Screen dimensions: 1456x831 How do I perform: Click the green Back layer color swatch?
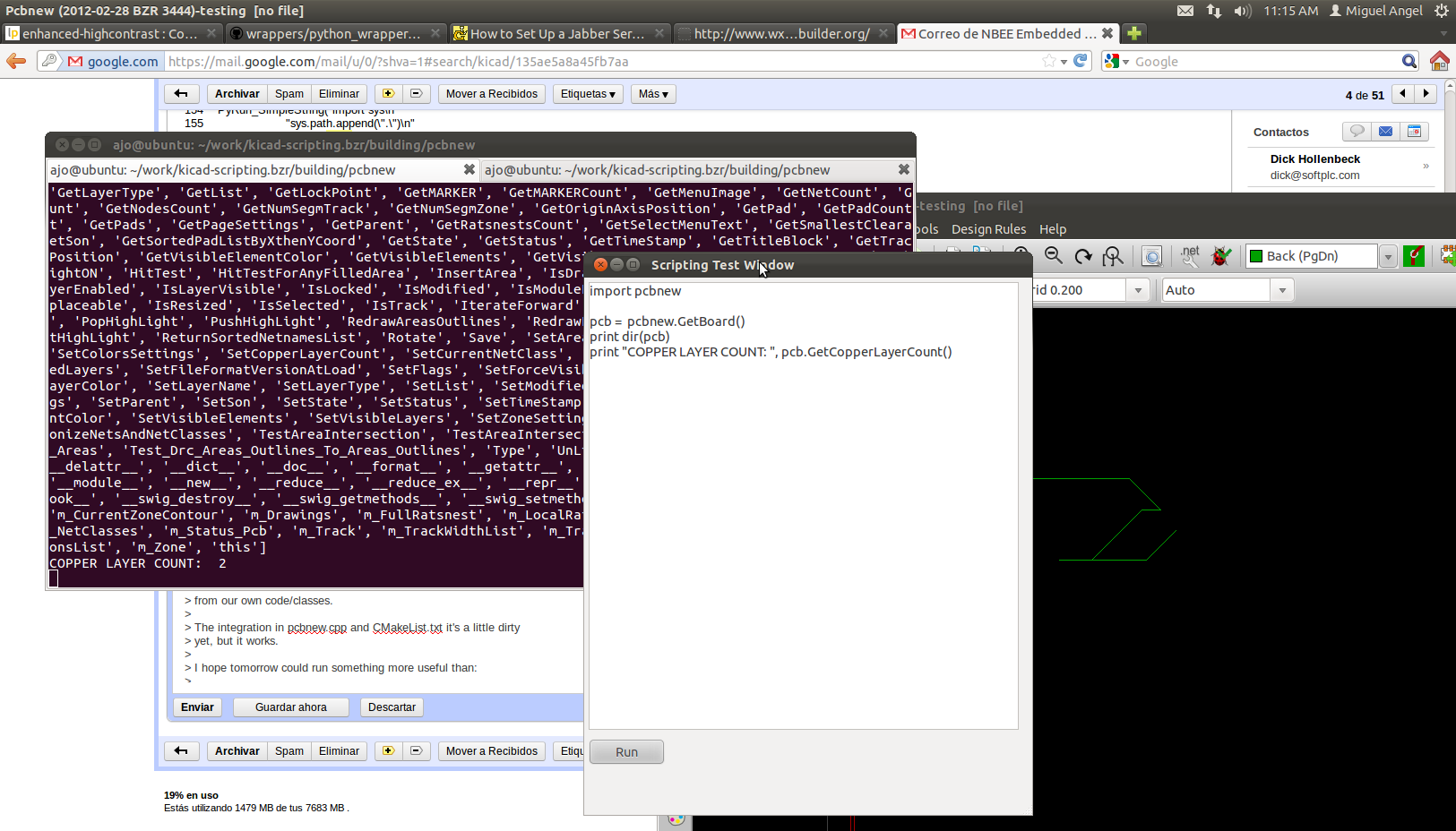[x=1256, y=256]
